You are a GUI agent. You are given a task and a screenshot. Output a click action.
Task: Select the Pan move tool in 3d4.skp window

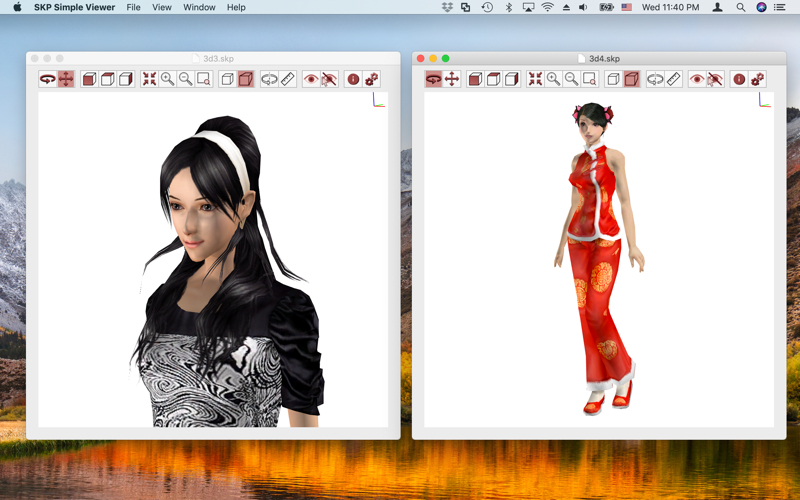click(x=452, y=79)
